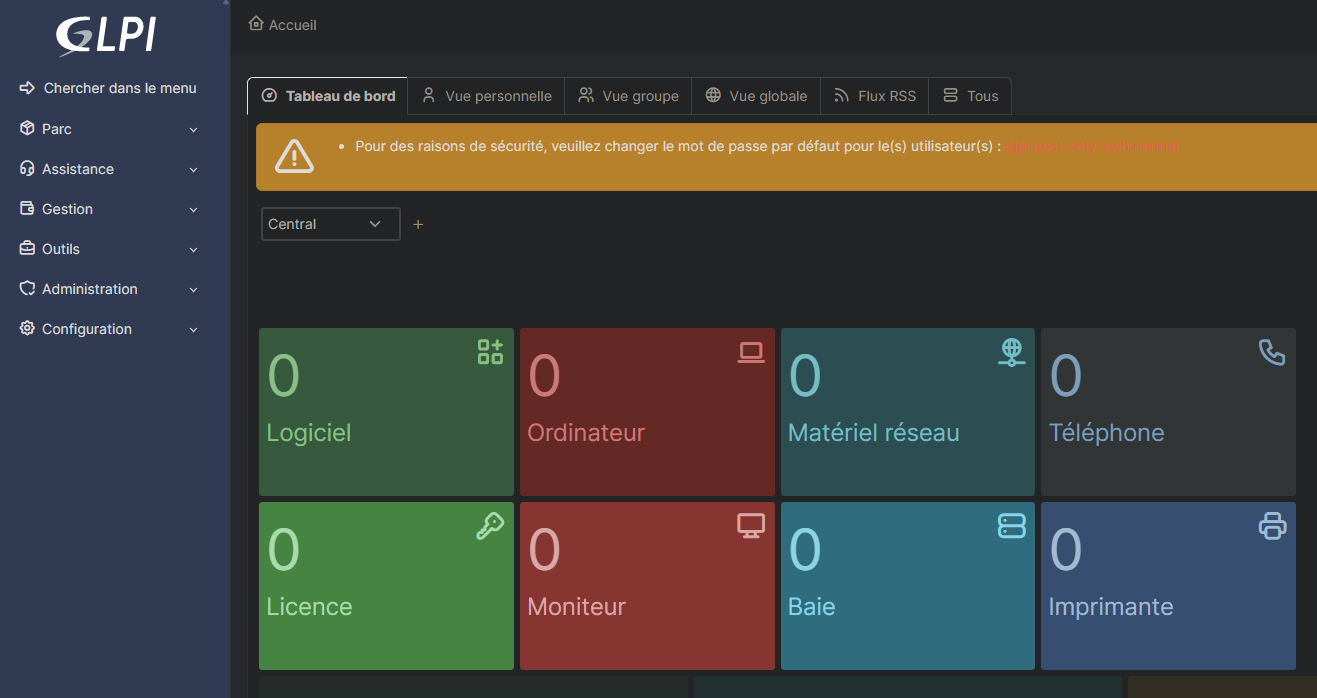Screen dimensions: 1317x698
Task: Click the server rack icon on Baie card
Action: tap(1012, 526)
